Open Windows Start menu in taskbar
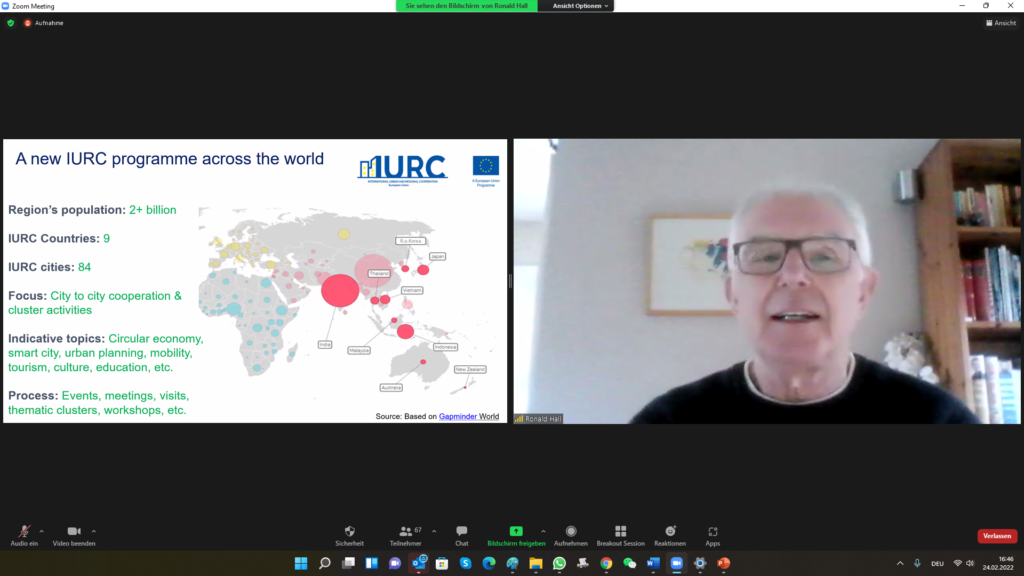This screenshot has height=576, width=1024. click(x=301, y=563)
